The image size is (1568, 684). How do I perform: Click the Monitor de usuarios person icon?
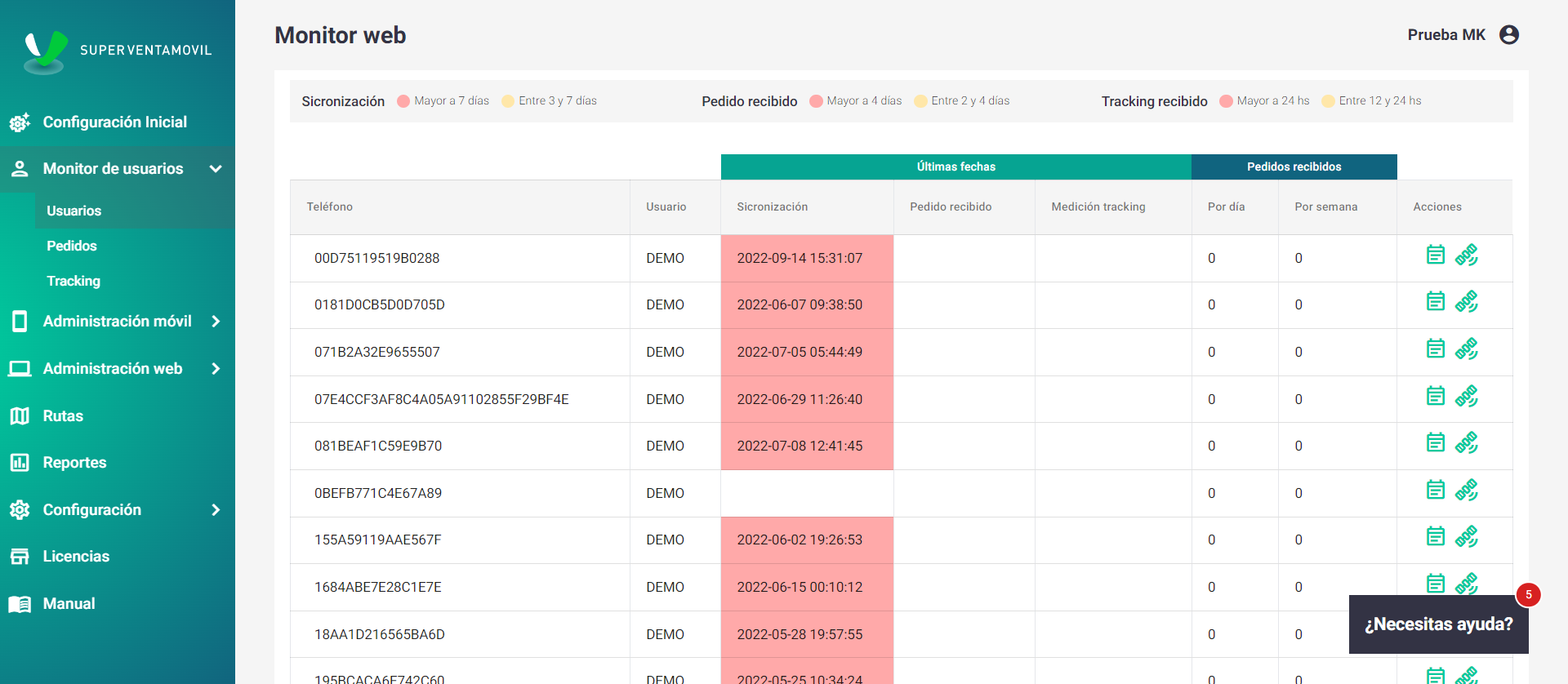[20, 169]
